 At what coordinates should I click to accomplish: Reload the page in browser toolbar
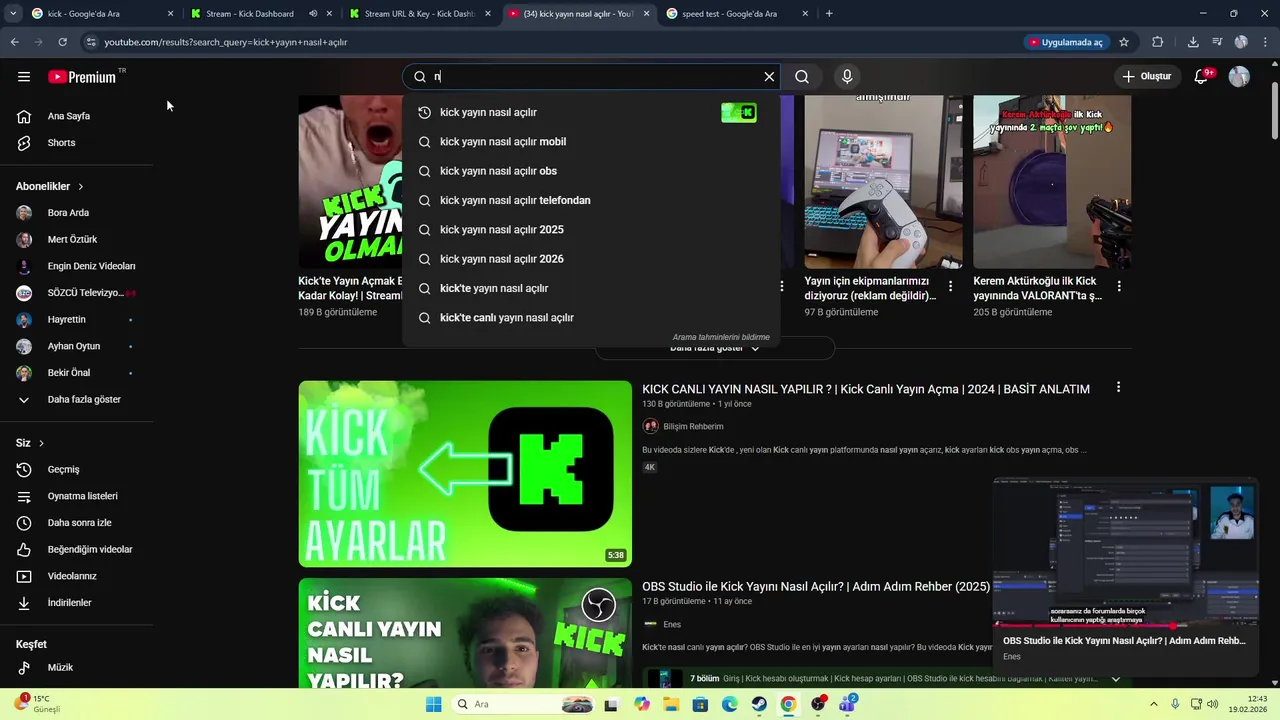coord(62,42)
